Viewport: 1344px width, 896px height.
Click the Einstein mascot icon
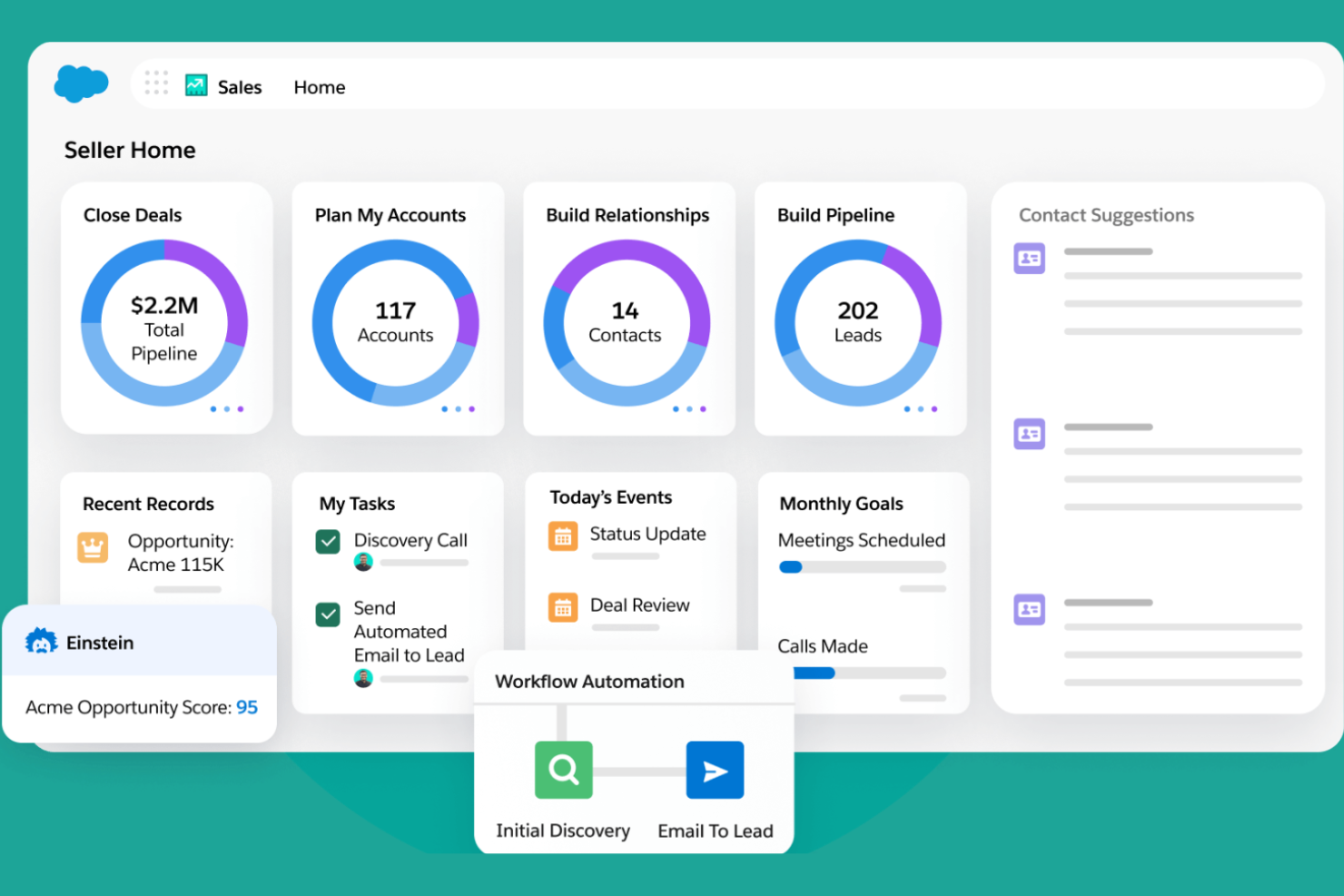[41, 642]
